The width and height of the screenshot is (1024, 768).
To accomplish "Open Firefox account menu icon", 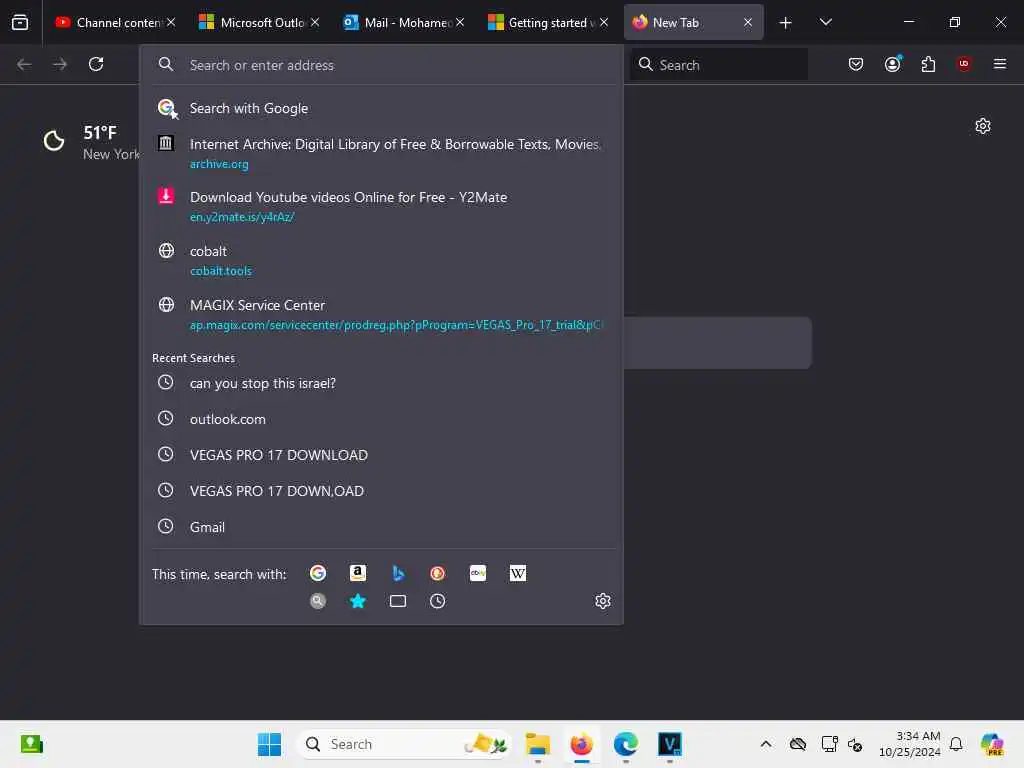I will pyautogui.click(x=892, y=64).
